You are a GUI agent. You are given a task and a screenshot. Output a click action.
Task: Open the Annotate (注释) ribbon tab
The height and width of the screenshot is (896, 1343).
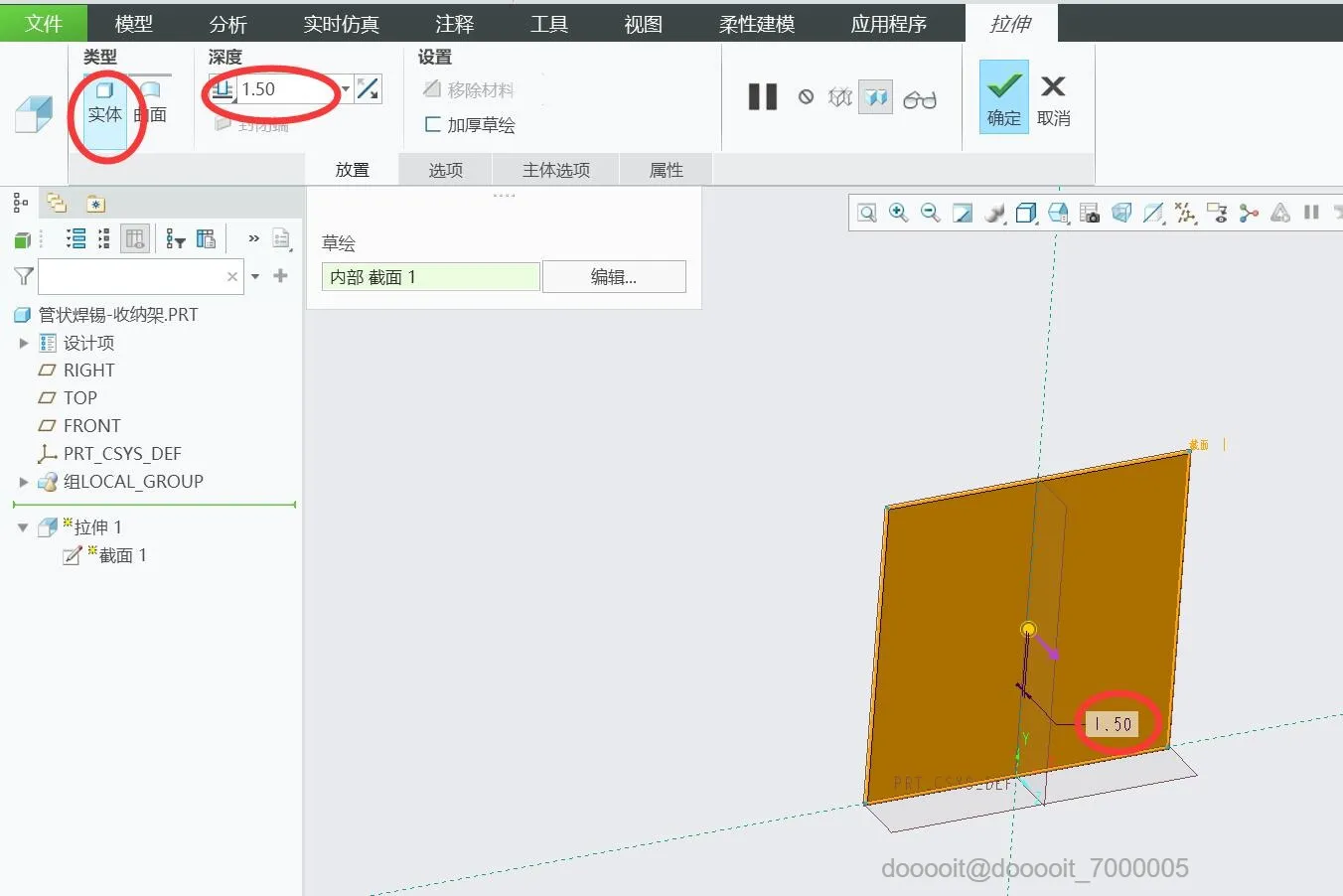pyautogui.click(x=454, y=24)
